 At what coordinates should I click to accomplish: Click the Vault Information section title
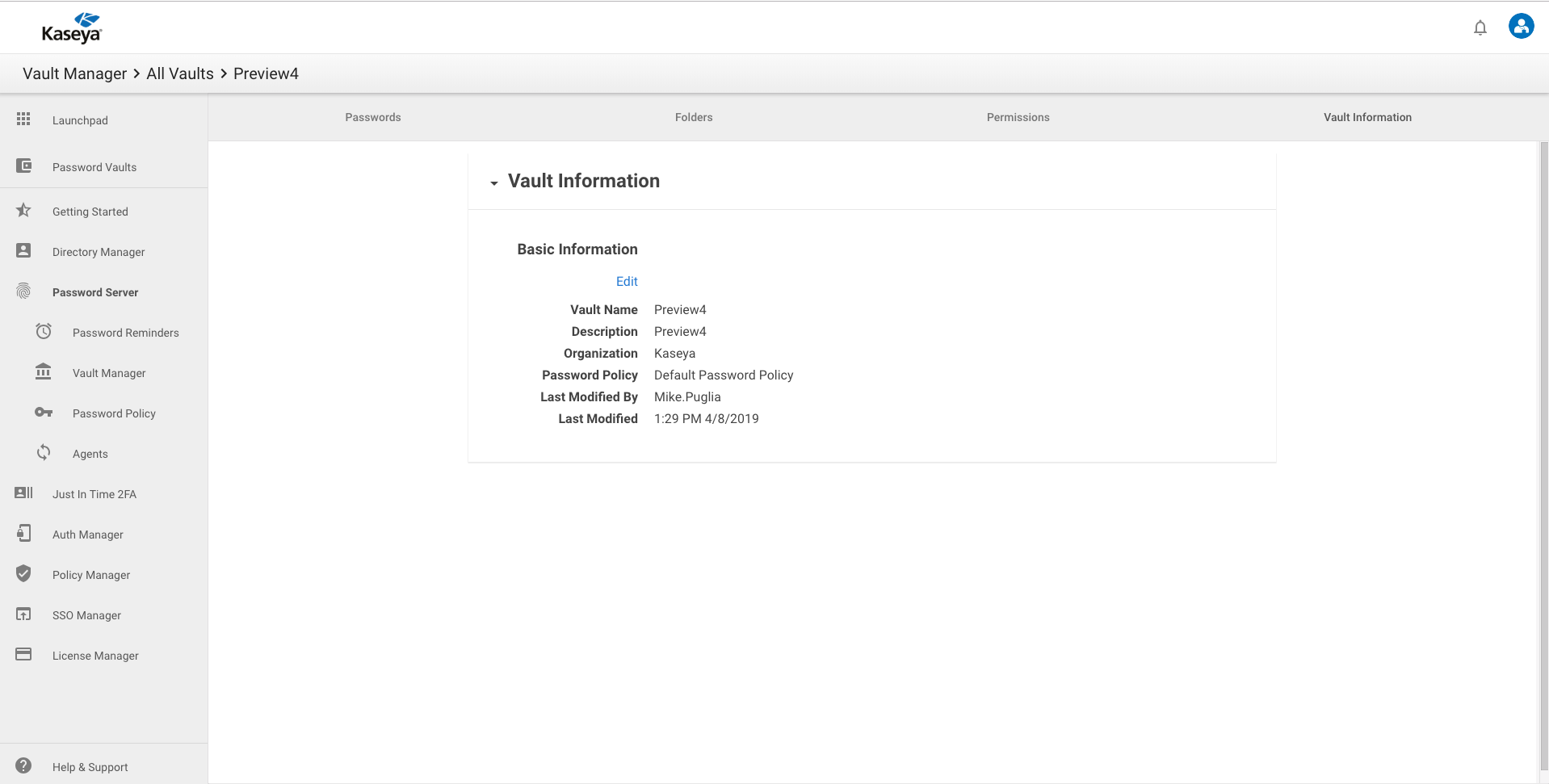[584, 181]
